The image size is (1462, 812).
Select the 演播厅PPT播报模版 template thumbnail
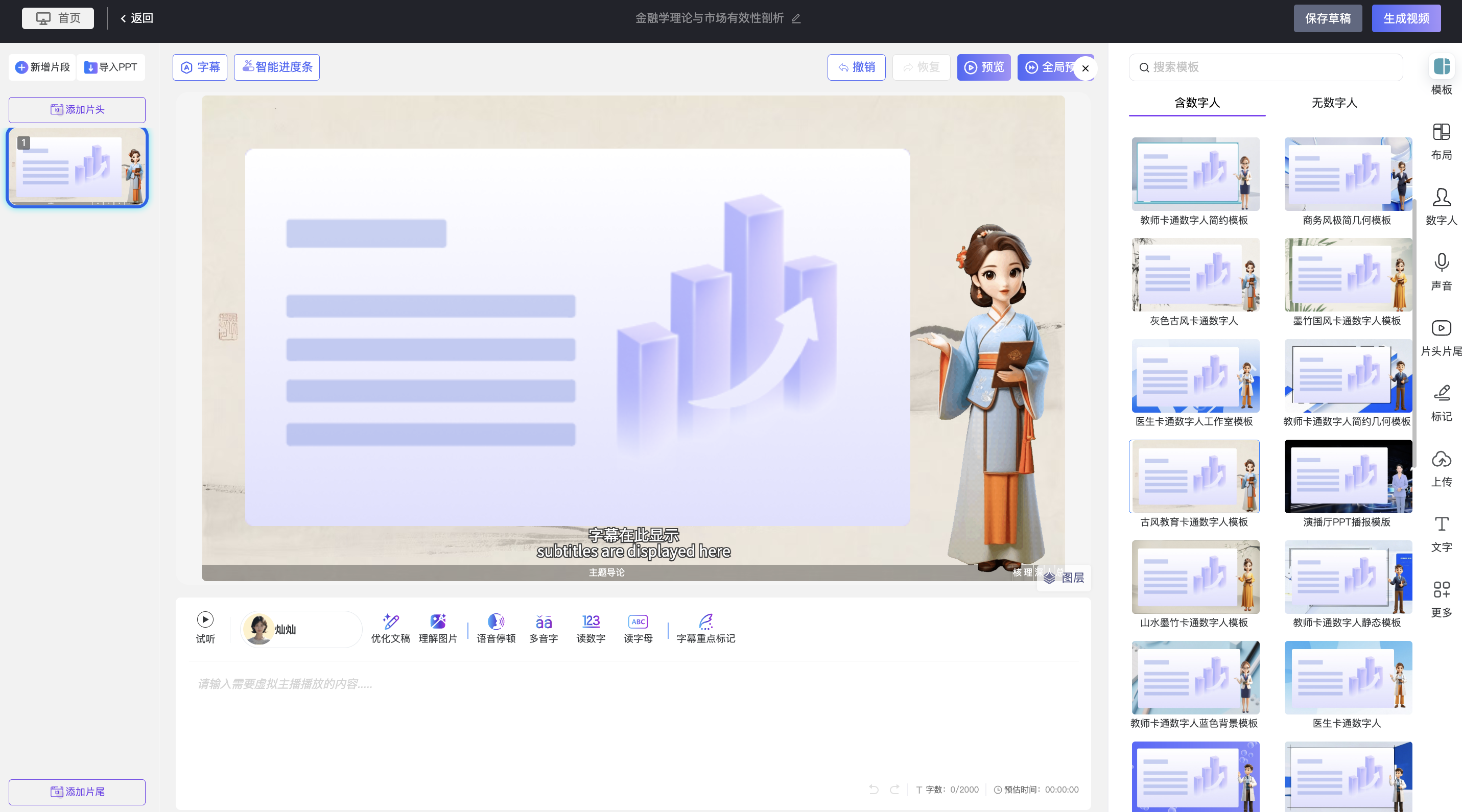[x=1348, y=476]
